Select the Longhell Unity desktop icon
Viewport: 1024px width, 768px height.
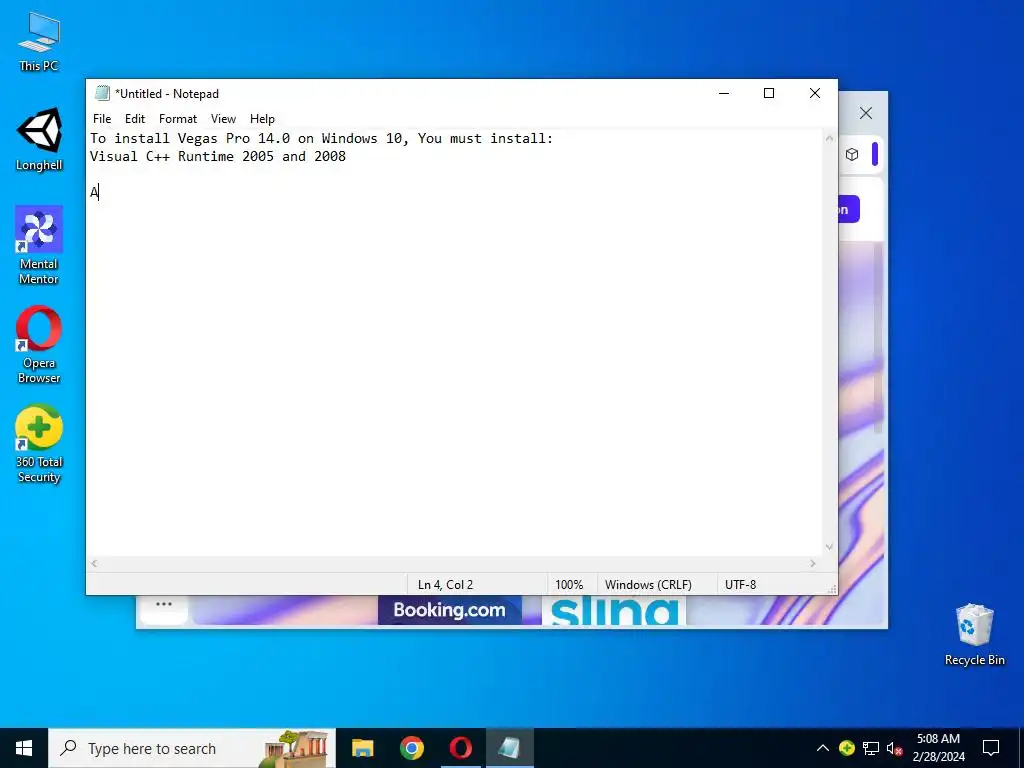tap(39, 140)
